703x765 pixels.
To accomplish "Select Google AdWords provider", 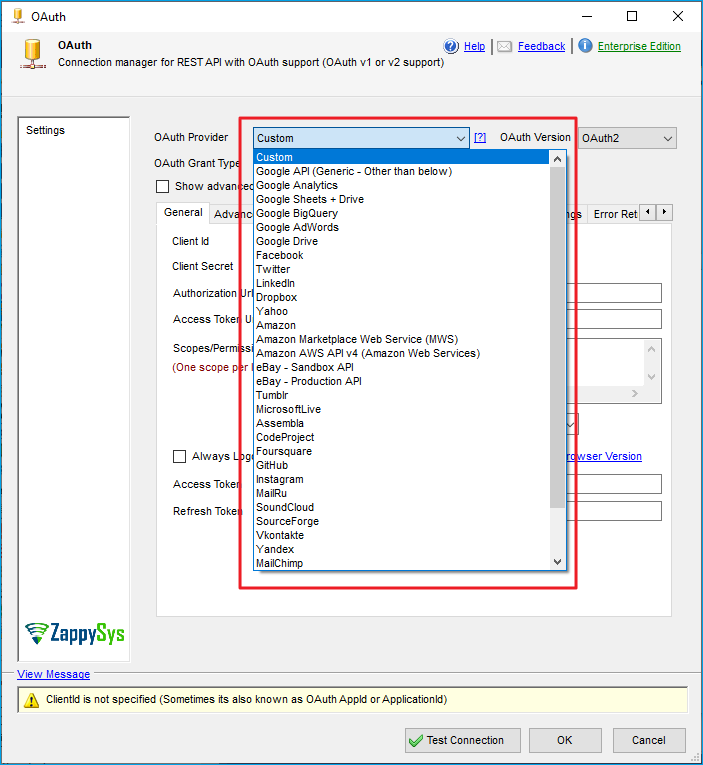I will pos(402,227).
